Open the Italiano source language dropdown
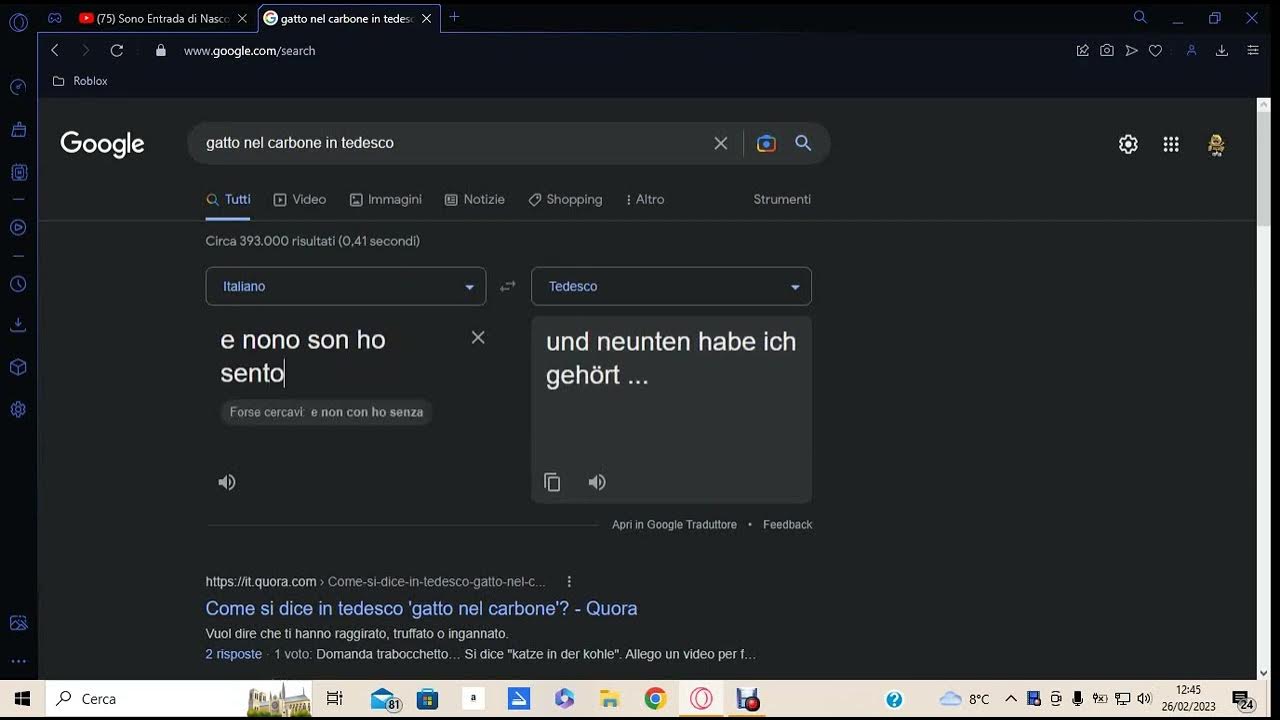Image resolution: width=1280 pixels, height=720 pixels. click(346, 286)
